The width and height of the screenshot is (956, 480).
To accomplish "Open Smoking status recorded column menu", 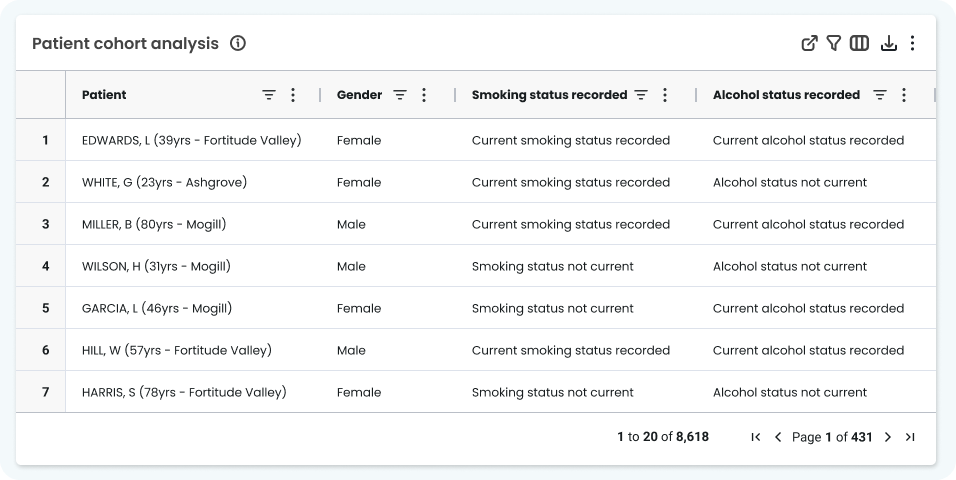I will 665,95.
